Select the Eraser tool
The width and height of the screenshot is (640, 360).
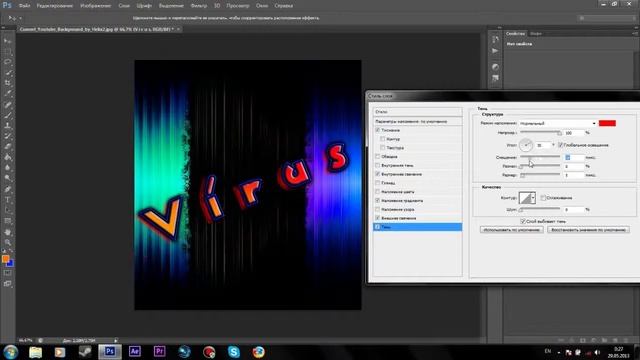tap(8, 147)
